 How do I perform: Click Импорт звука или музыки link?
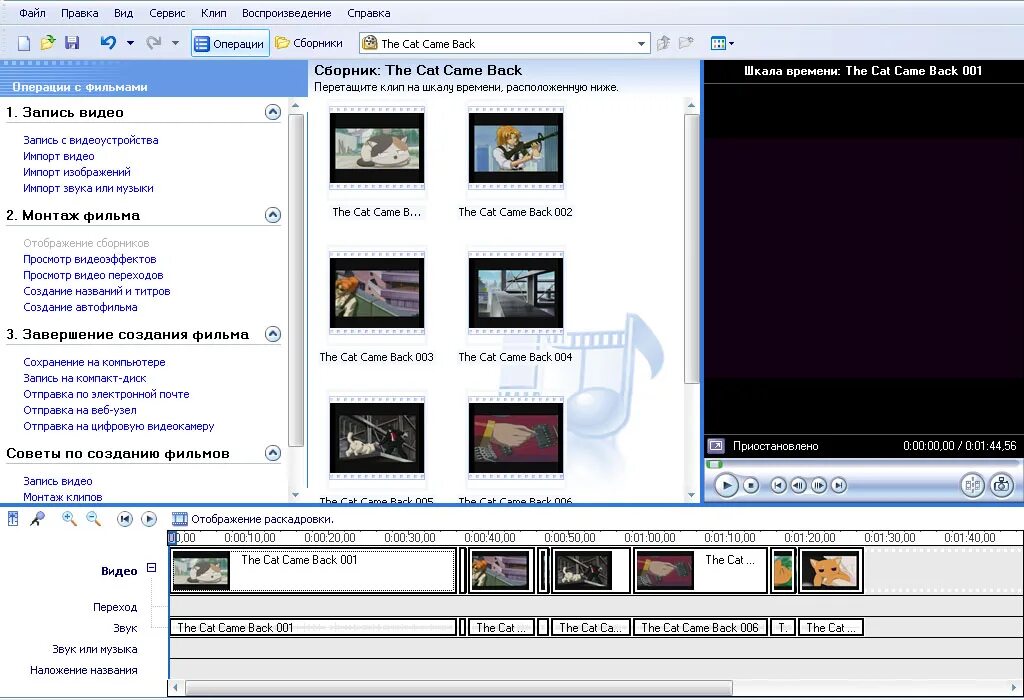point(88,188)
